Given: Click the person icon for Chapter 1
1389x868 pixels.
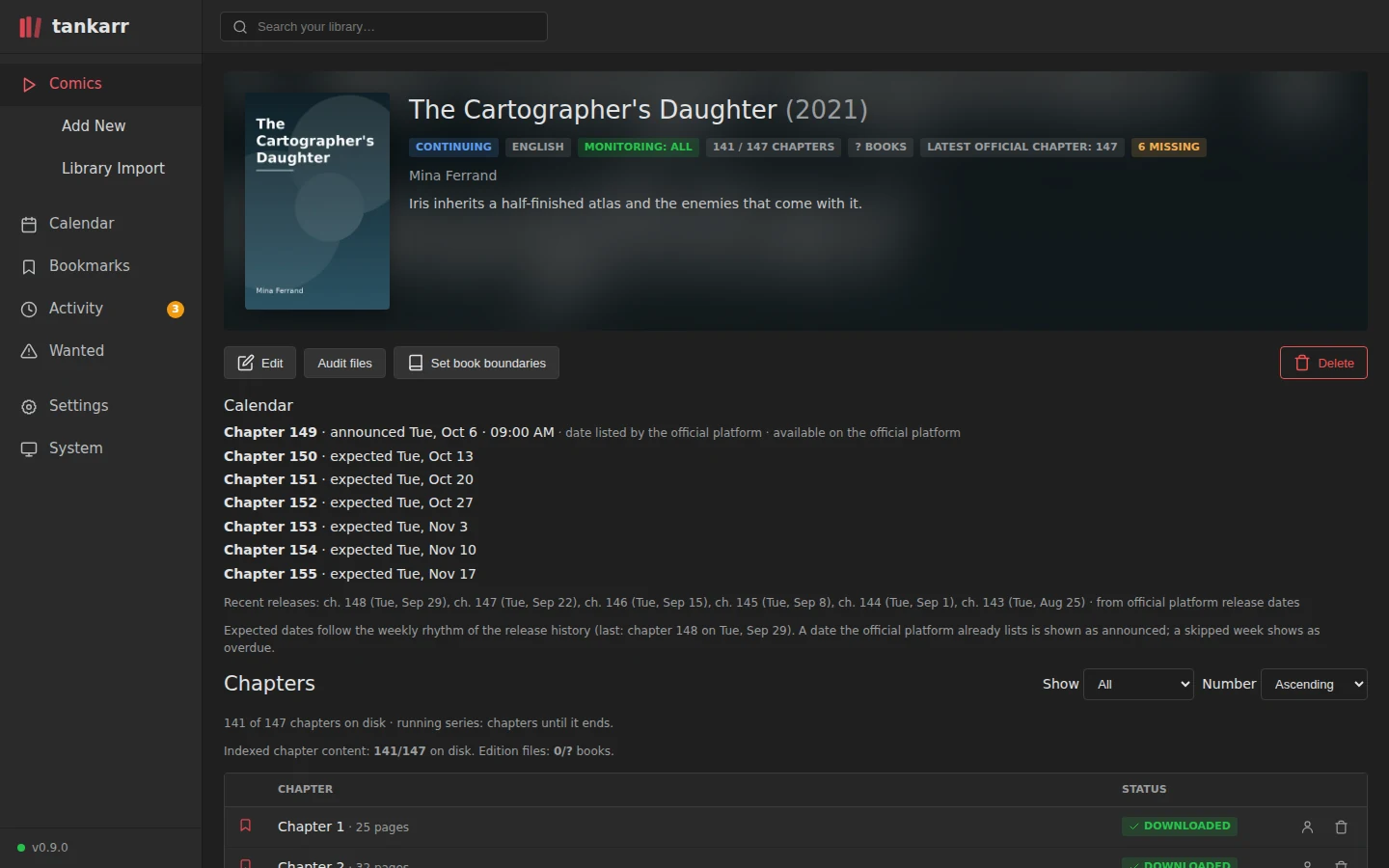Looking at the screenshot, I should (1307, 827).
